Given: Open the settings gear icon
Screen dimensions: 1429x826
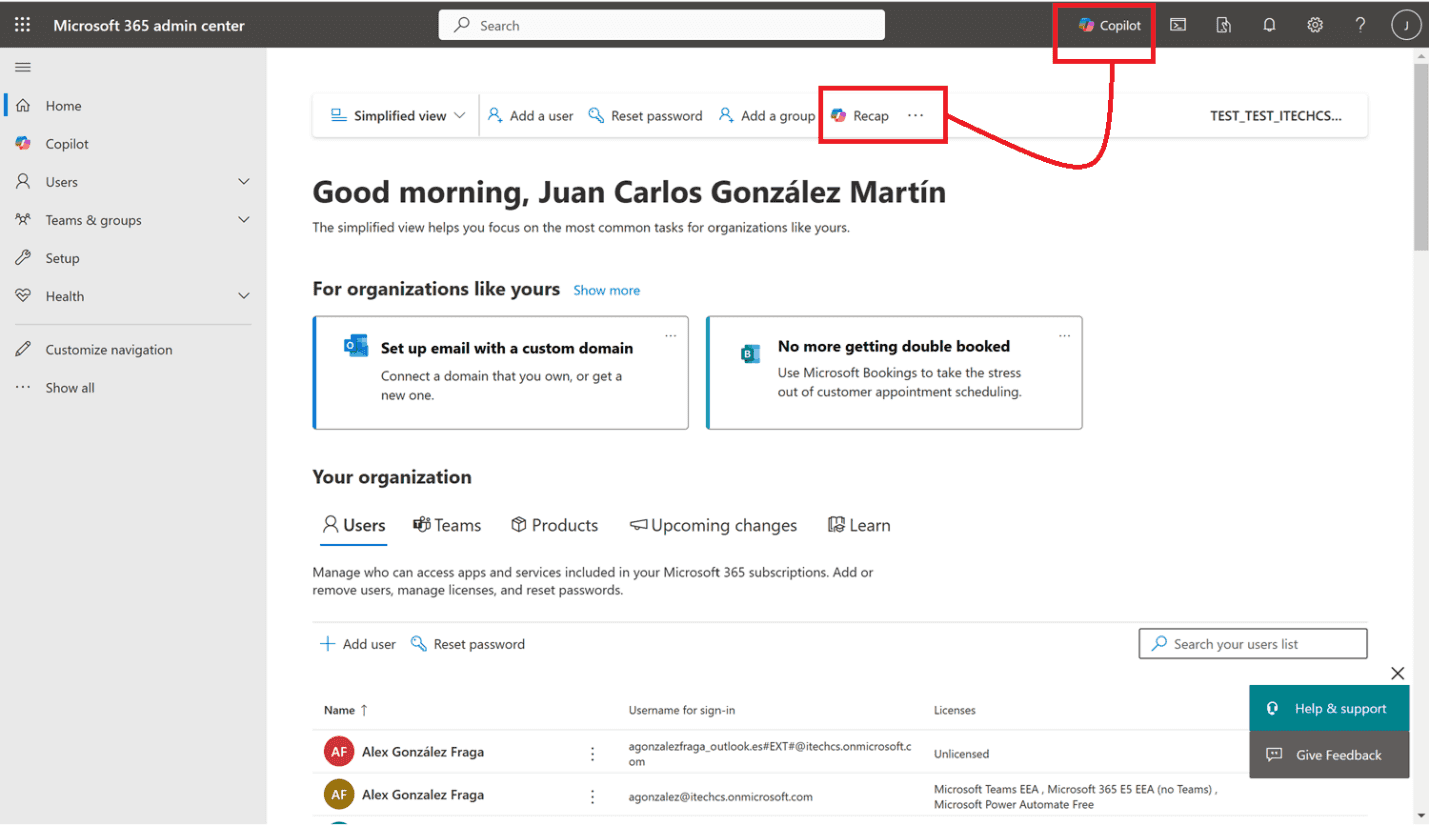Looking at the screenshot, I should (x=1315, y=25).
